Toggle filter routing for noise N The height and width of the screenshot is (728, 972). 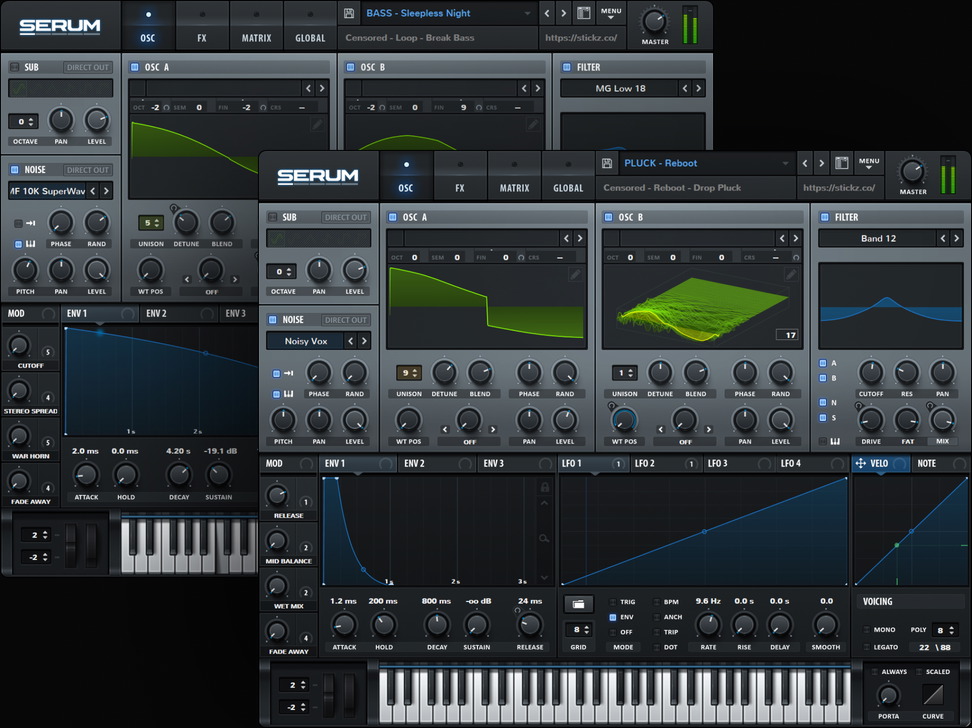click(823, 402)
